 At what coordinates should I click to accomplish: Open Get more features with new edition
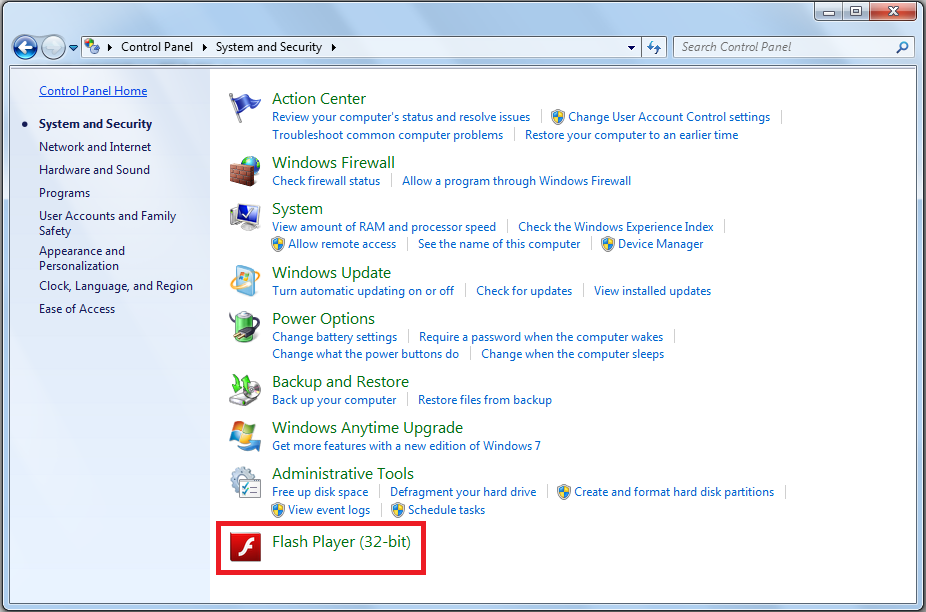(406, 446)
